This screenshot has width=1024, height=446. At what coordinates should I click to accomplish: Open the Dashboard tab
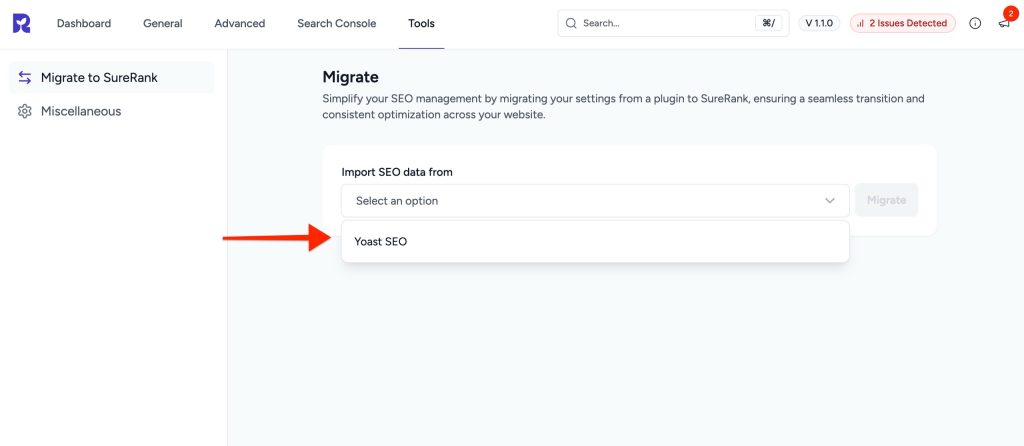(84, 24)
